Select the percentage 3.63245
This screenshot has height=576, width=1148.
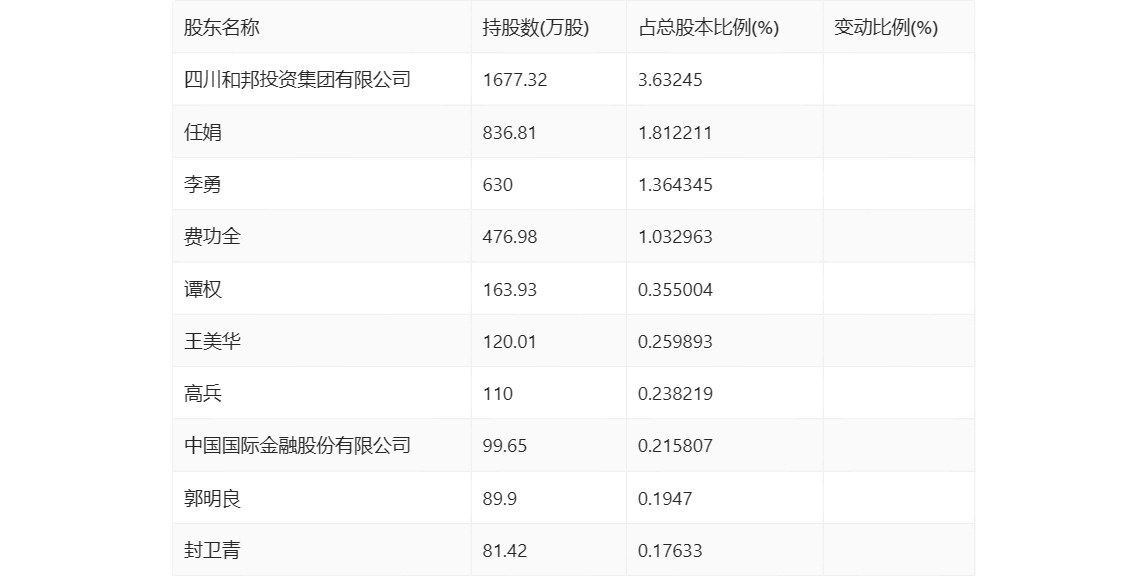tap(670, 80)
